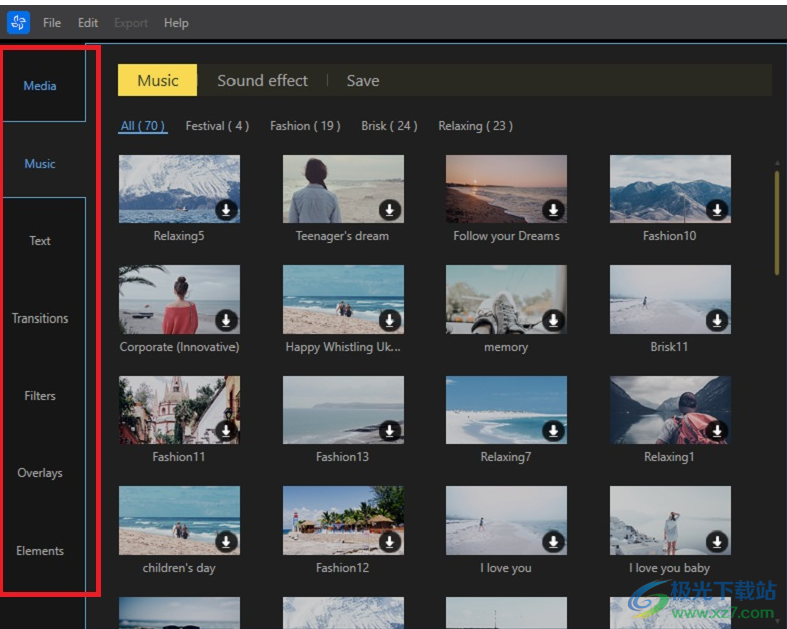
Task: Open the Edit menu
Action: (88, 23)
